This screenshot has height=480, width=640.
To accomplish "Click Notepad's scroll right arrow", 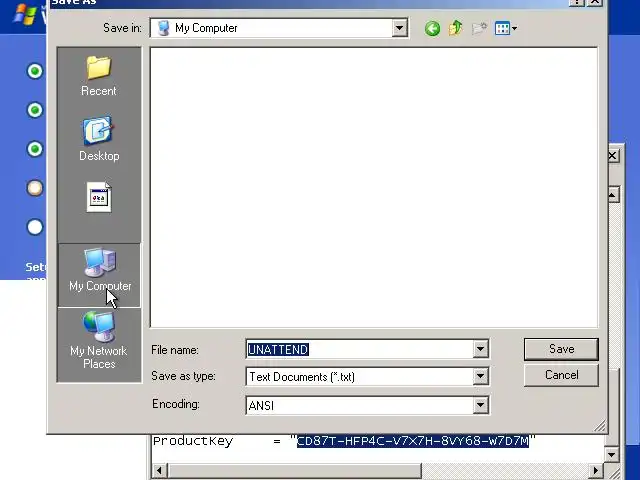I will (596, 471).
